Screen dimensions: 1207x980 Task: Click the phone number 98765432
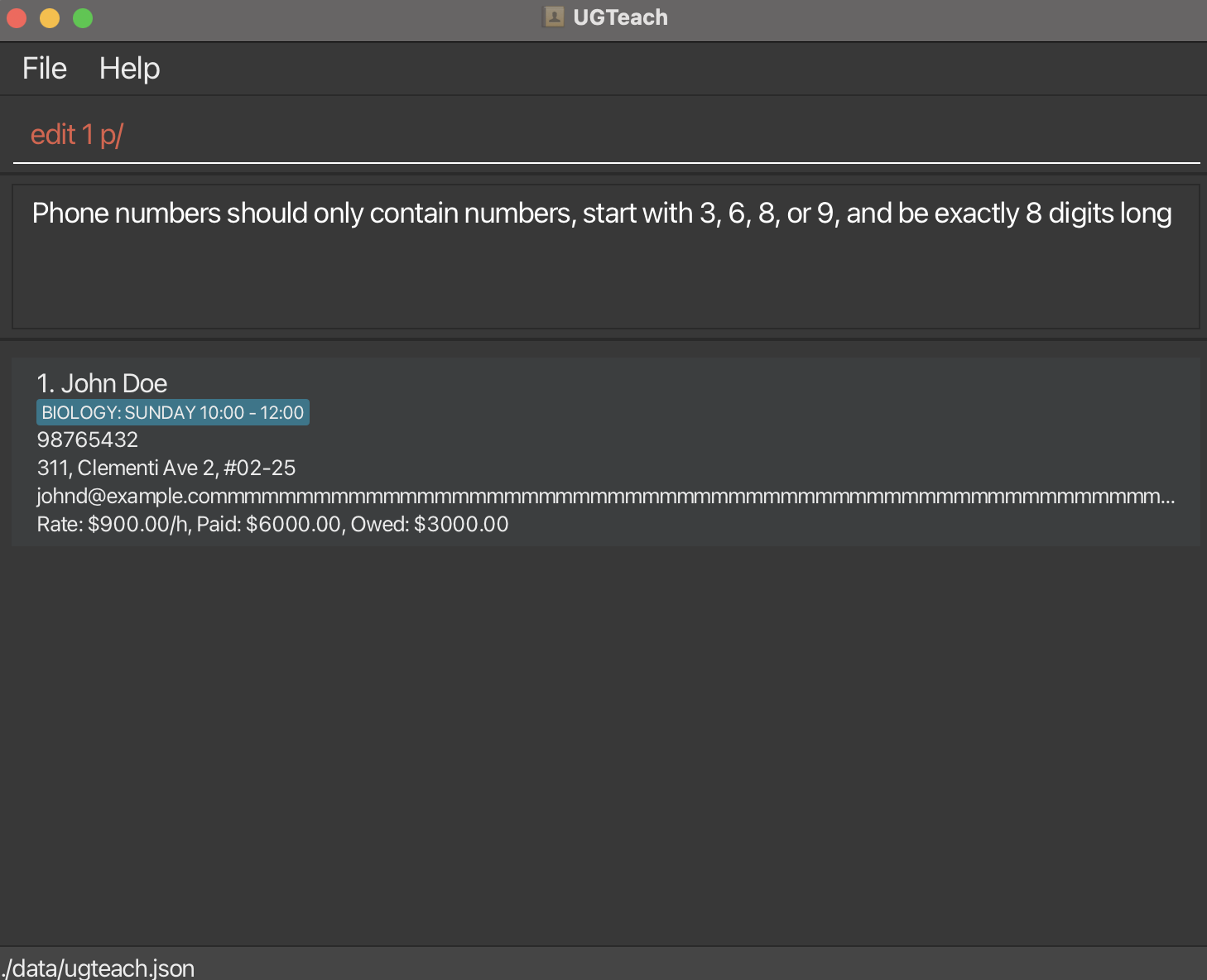pyautogui.click(x=87, y=440)
